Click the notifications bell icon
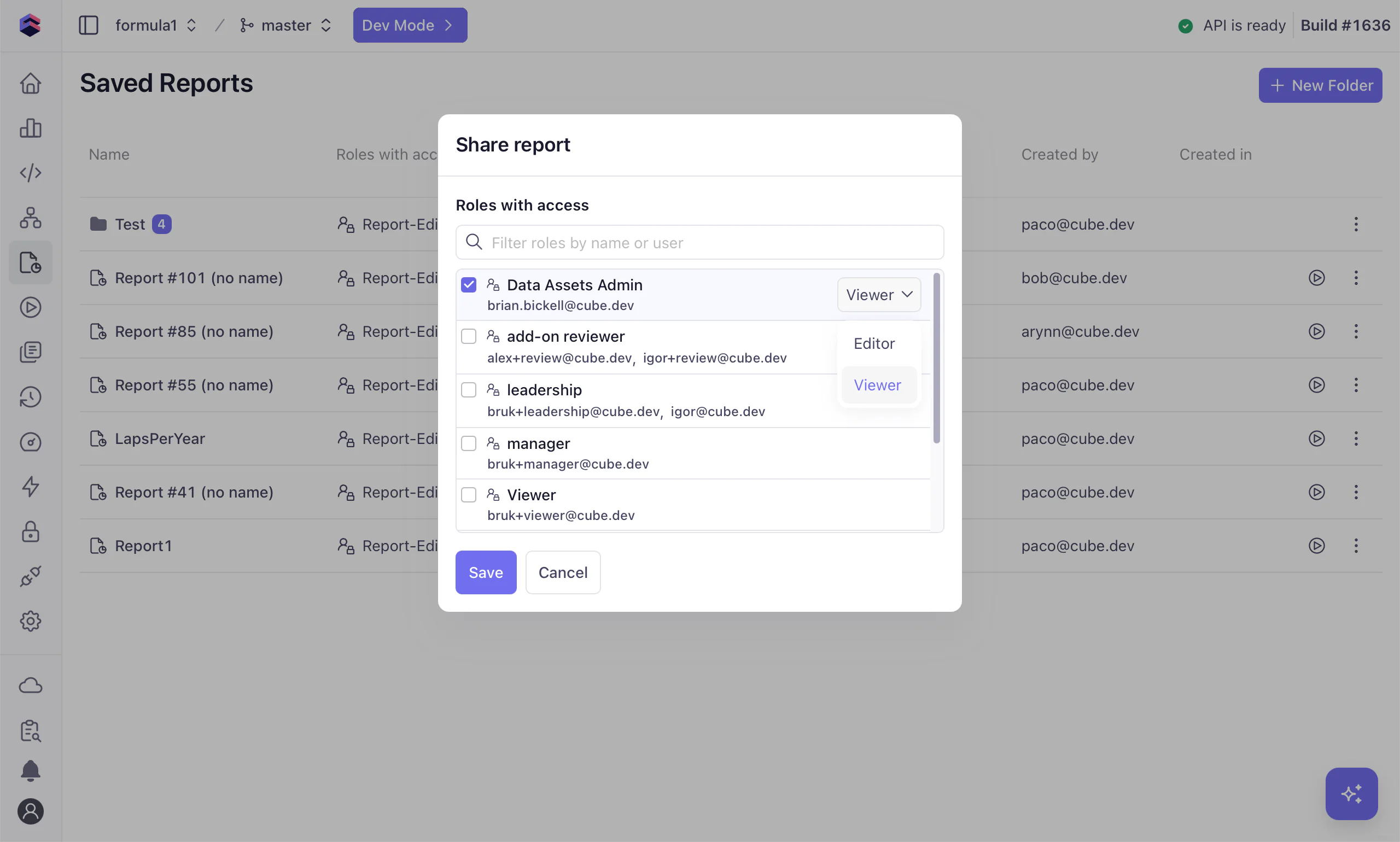1400x842 pixels. tap(31, 770)
